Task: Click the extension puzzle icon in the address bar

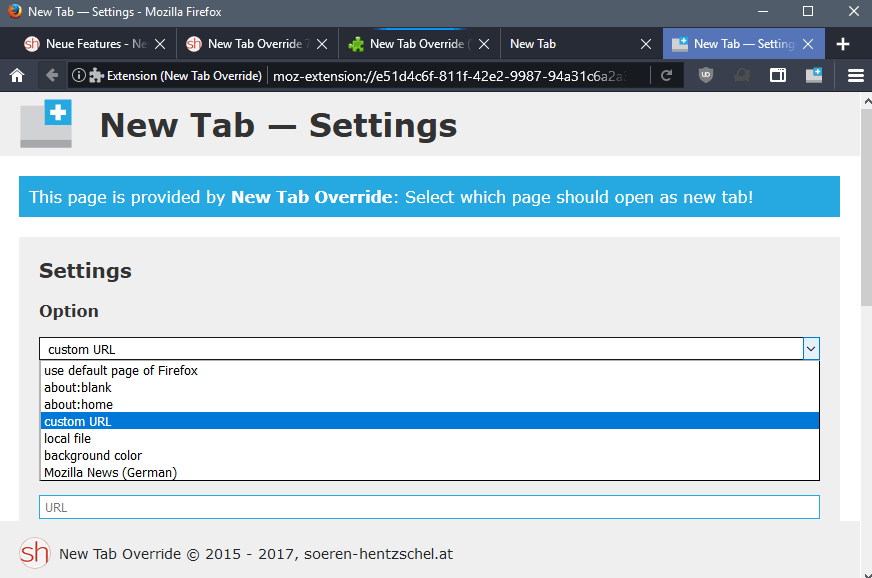Action: tap(96, 76)
